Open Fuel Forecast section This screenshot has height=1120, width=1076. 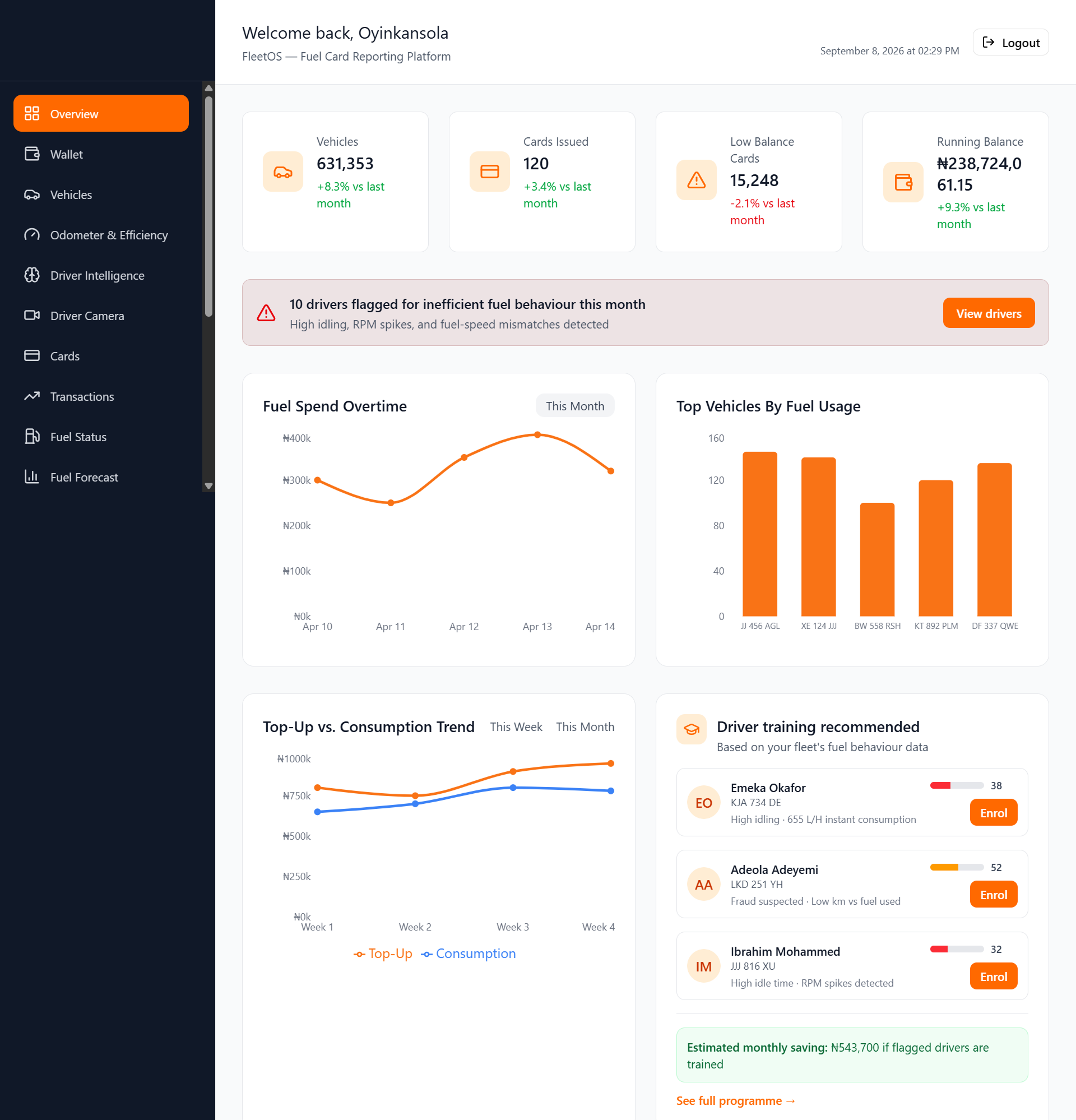(101, 476)
